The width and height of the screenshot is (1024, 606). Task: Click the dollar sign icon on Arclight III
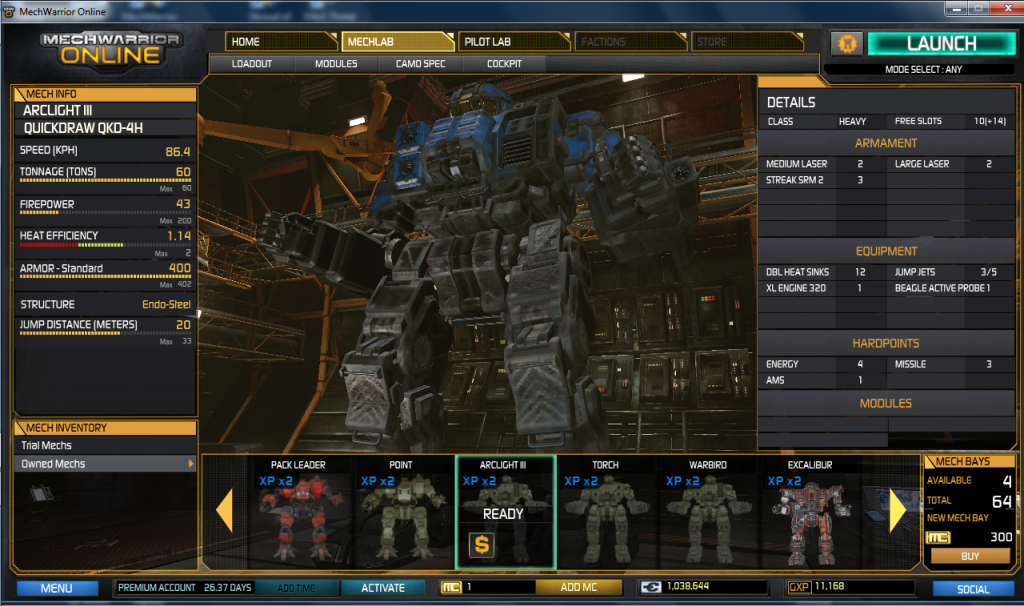483,545
